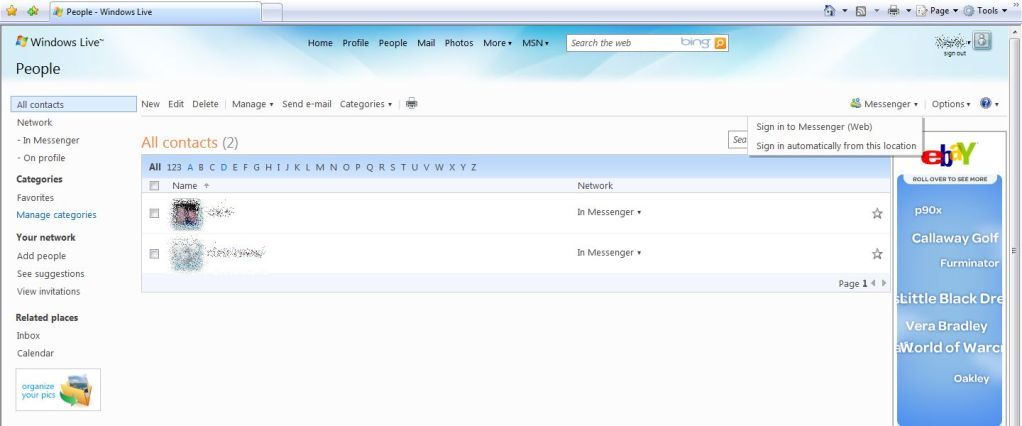Go to the next page arrow
Viewport: 1022px width, 426px height.
point(884,283)
